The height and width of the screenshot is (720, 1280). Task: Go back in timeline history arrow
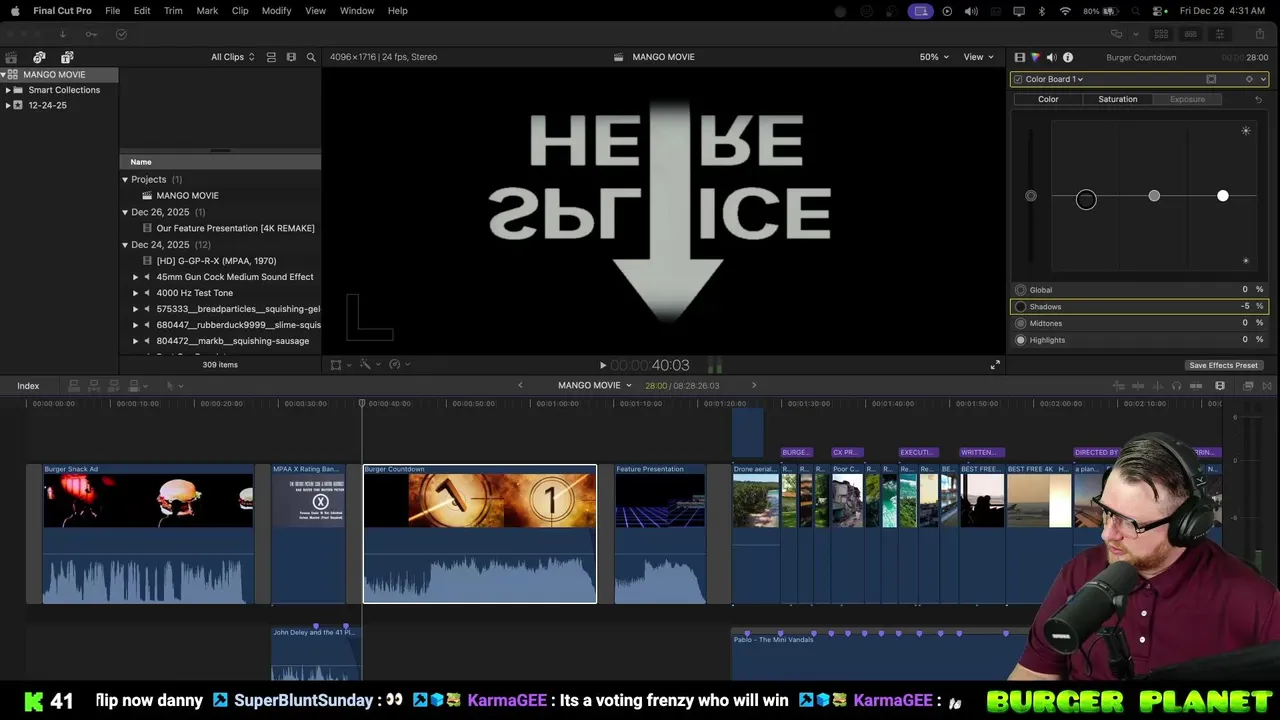tap(520, 385)
